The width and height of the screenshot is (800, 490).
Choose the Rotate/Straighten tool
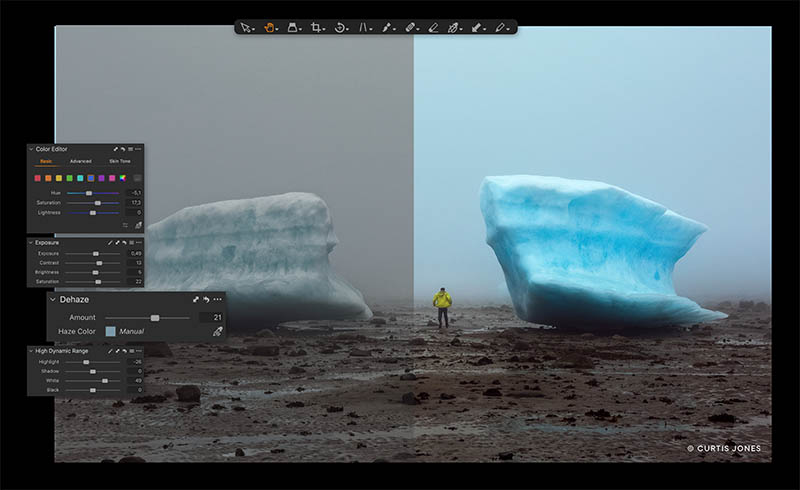tap(339, 28)
